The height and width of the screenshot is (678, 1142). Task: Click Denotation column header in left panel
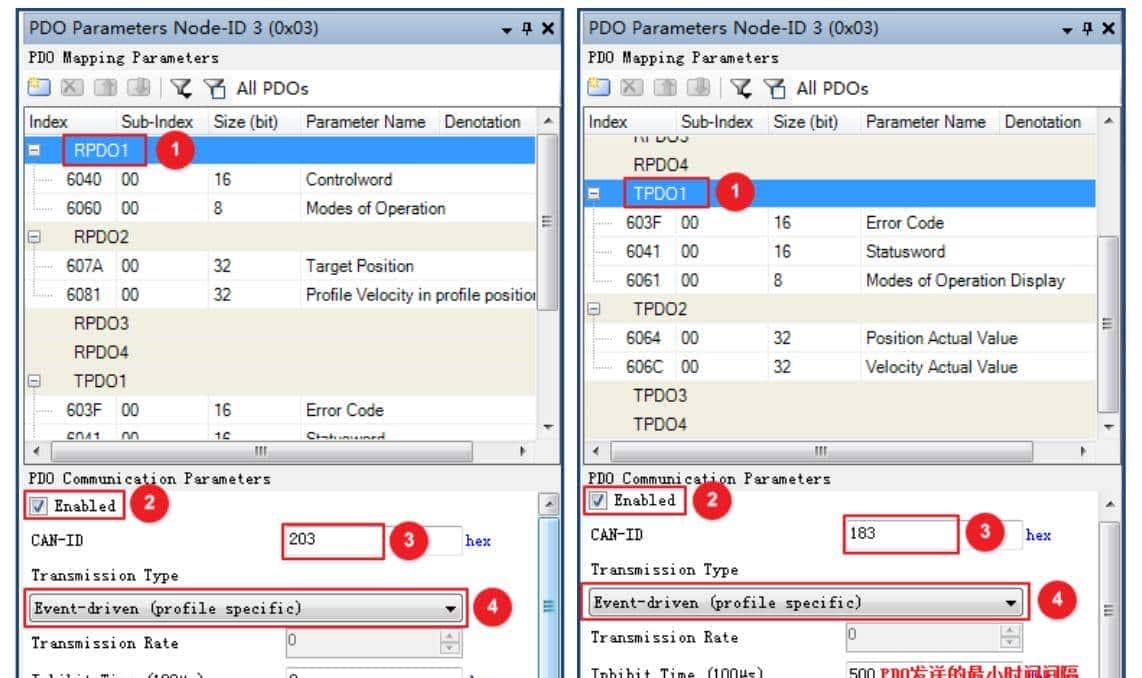488,122
